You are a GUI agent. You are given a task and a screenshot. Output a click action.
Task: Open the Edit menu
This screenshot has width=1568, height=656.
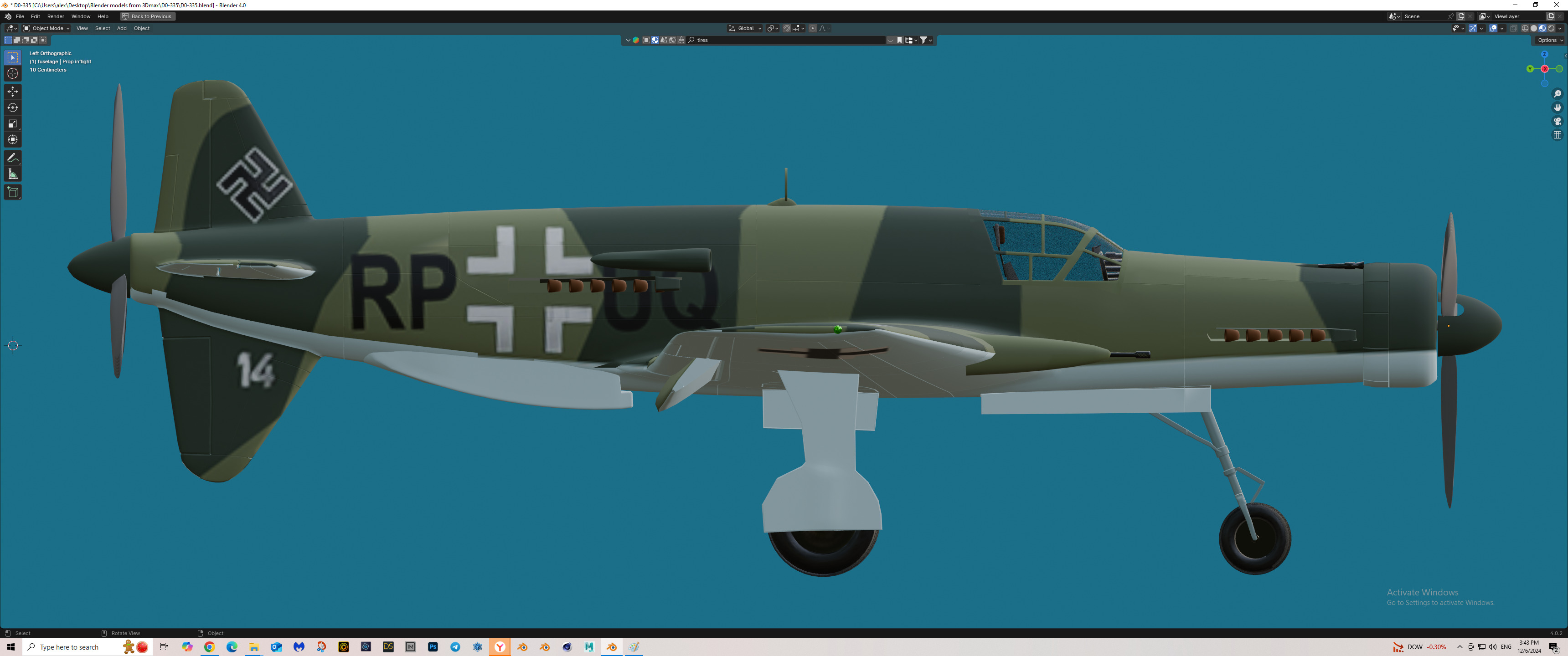[x=35, y=16]
